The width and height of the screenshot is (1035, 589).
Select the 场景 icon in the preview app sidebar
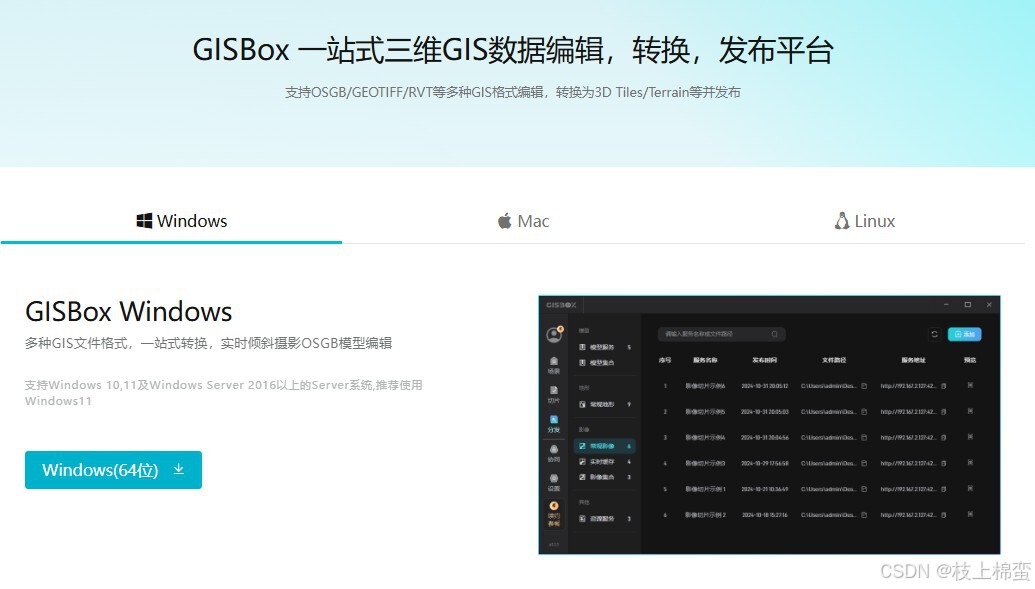pos(554,364)
